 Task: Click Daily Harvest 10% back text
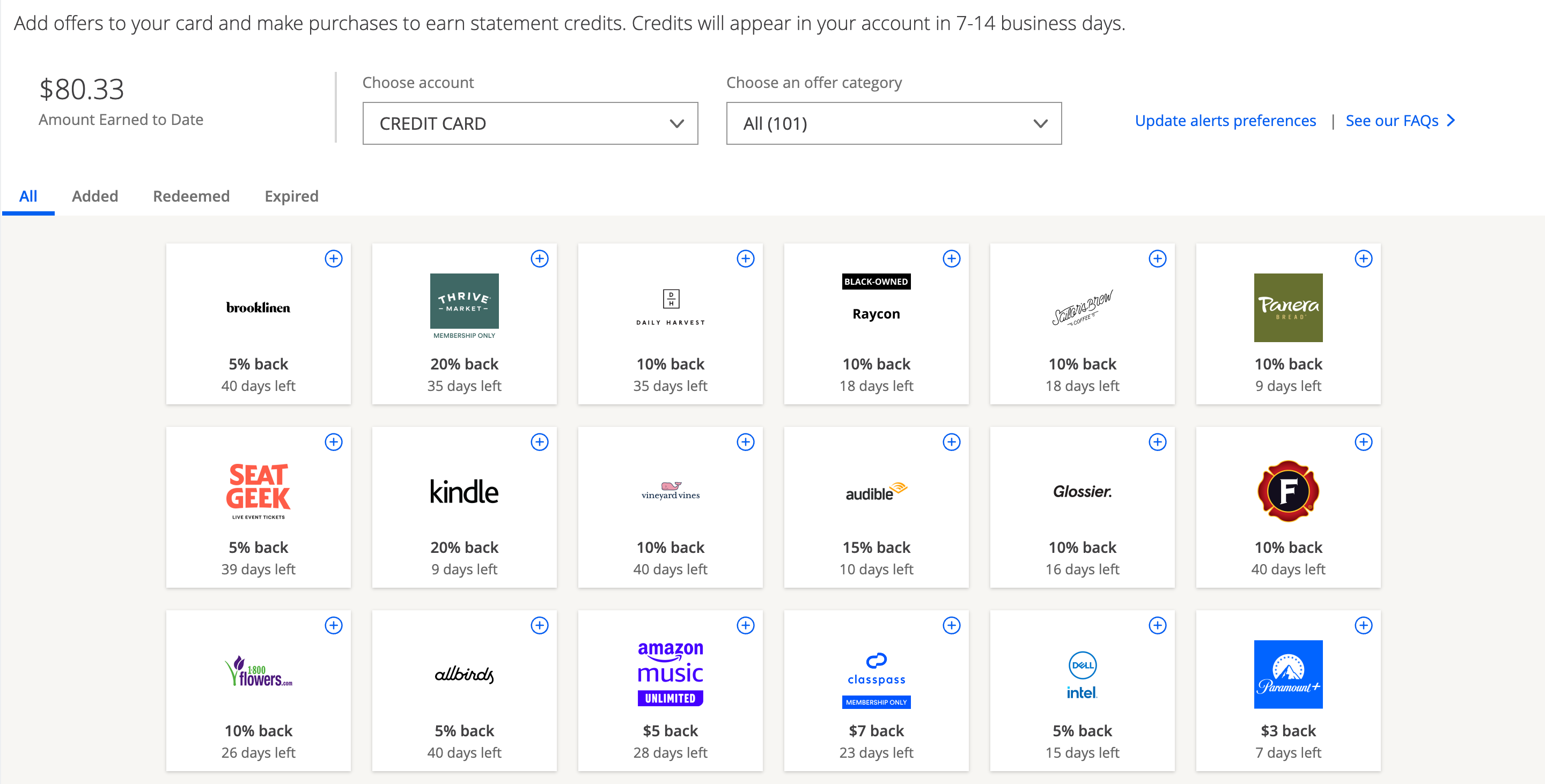670,364
